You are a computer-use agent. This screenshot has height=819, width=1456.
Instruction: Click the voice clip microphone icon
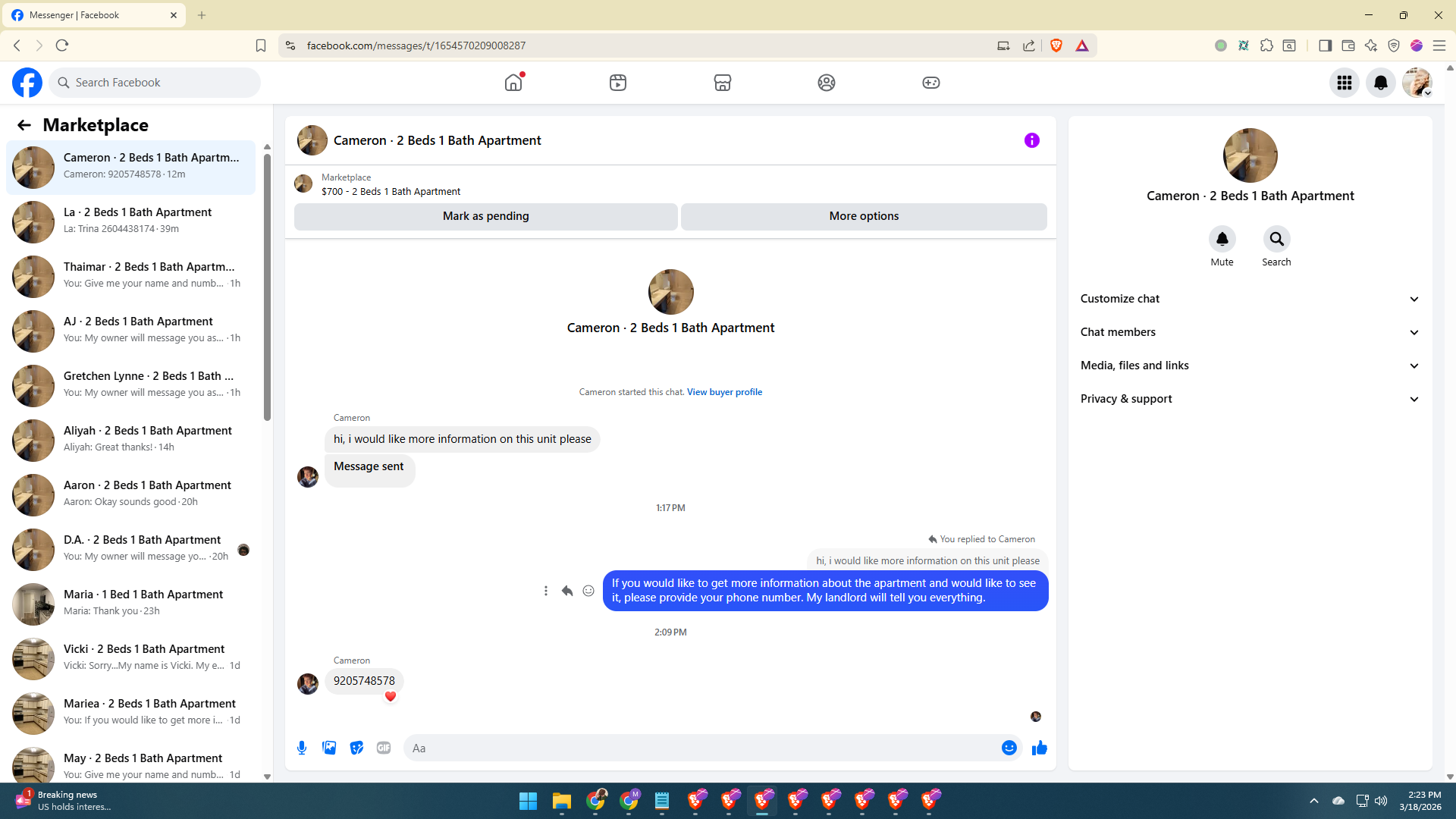point(302,748)
